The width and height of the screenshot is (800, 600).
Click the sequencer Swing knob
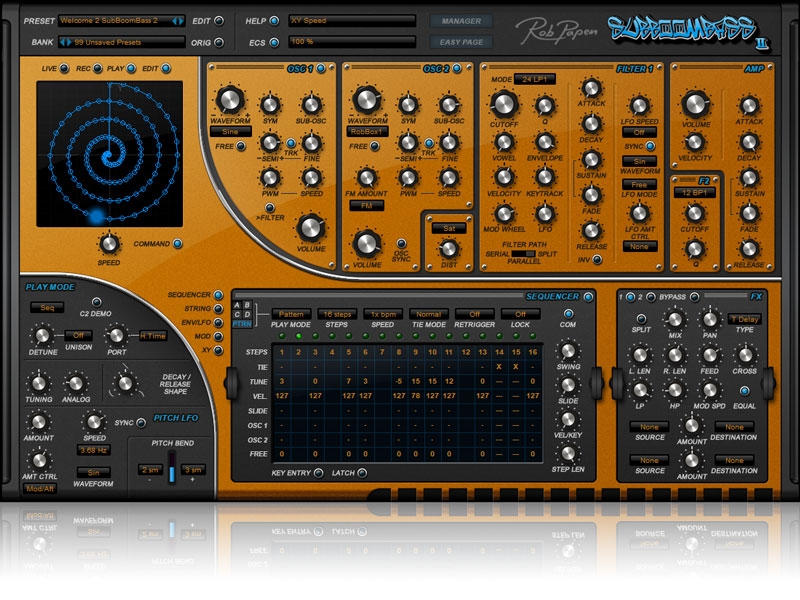[569, 351]
